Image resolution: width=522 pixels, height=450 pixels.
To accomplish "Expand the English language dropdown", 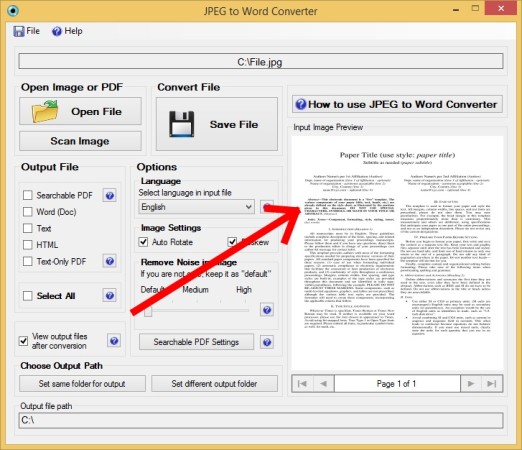I will pyautogui.click(x=196, y=207).
